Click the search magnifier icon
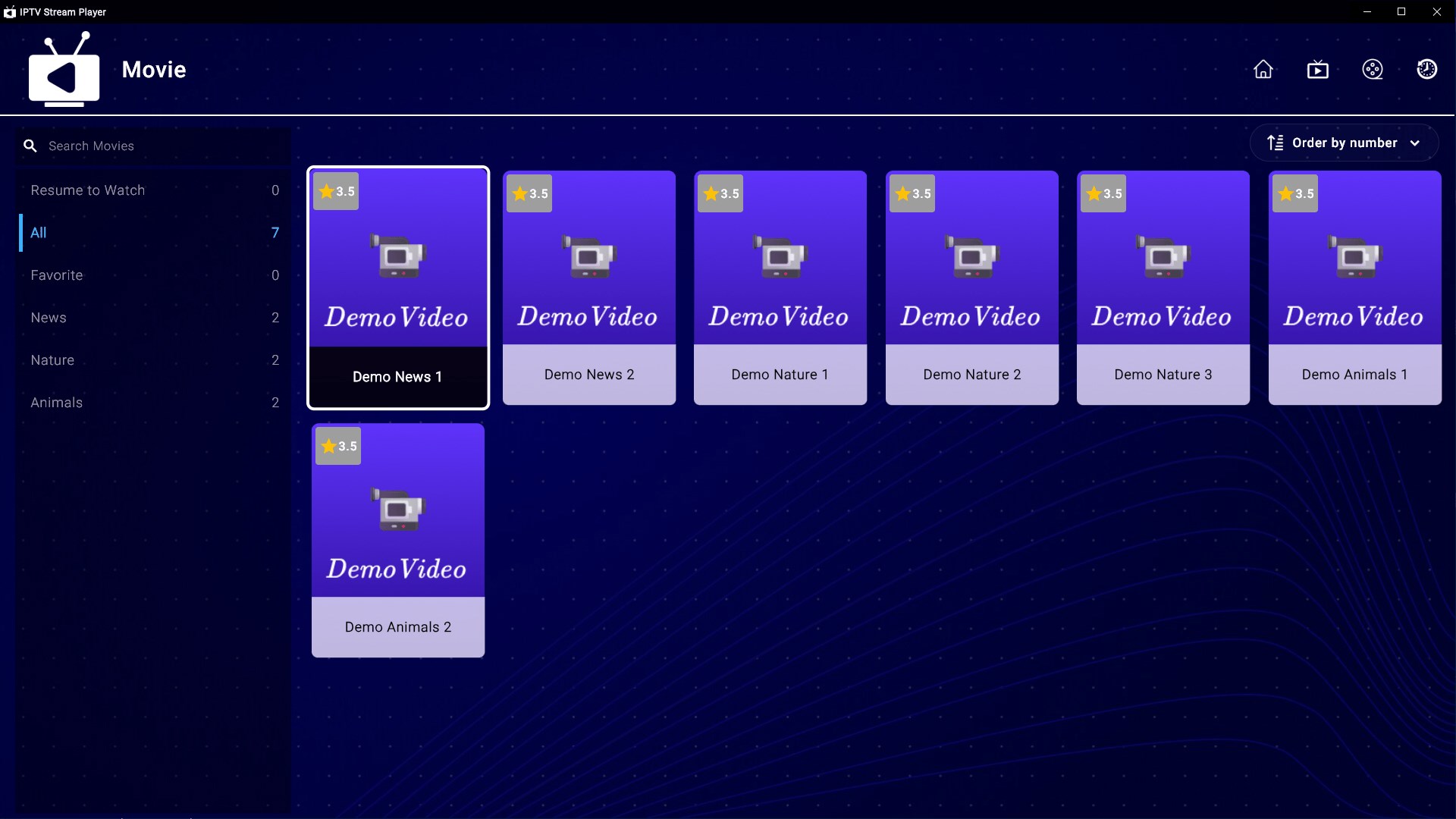Screen dimensions: 1456x819 click(30, 146)
